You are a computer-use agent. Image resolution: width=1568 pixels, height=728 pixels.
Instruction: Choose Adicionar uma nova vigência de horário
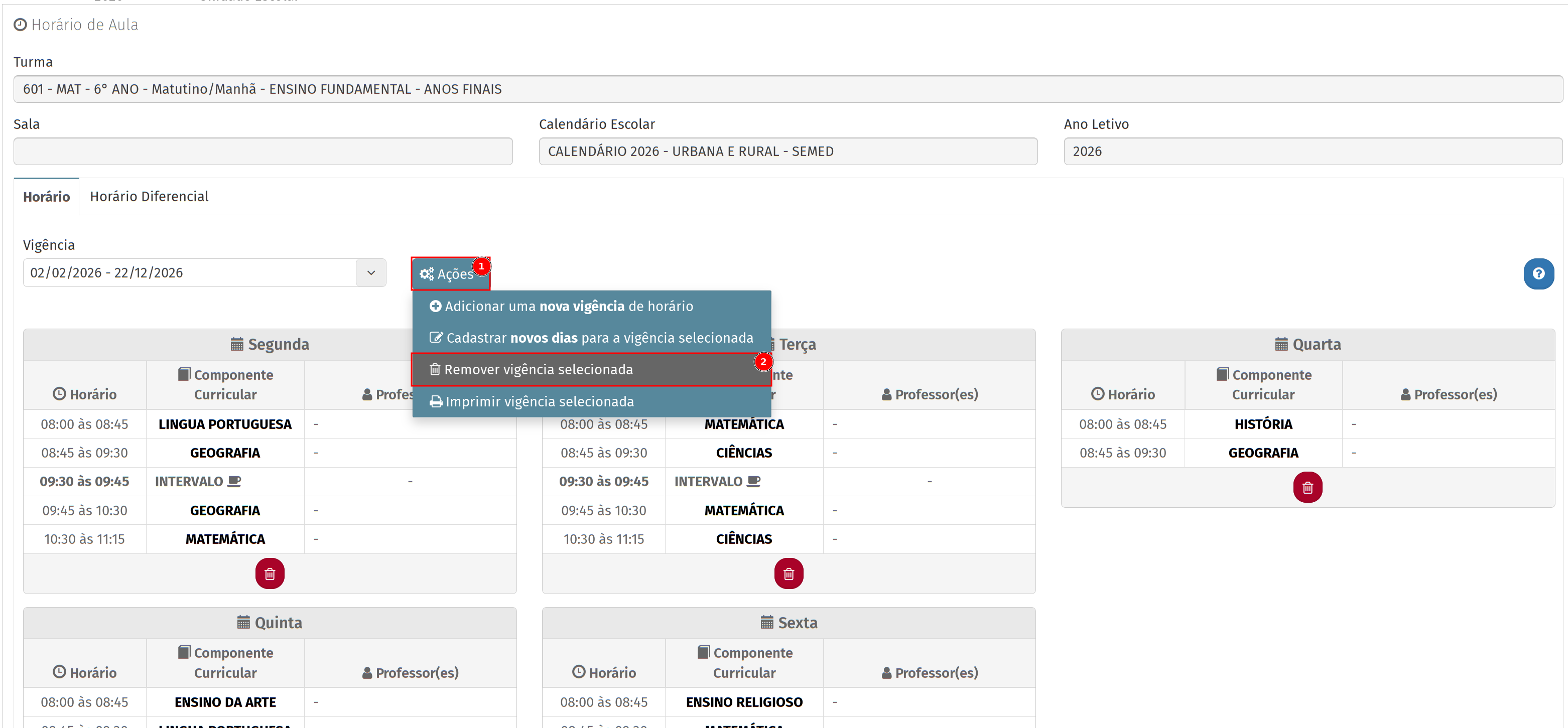tap(569, 306)
